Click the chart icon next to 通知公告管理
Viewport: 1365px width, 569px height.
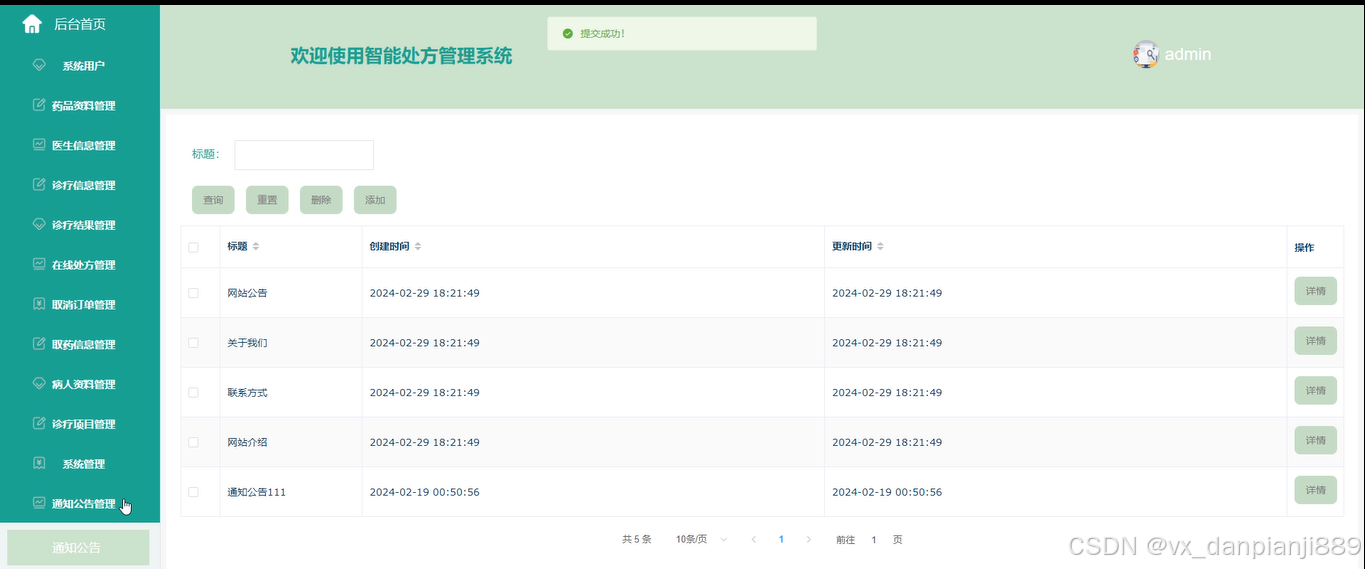pos(39,503)
